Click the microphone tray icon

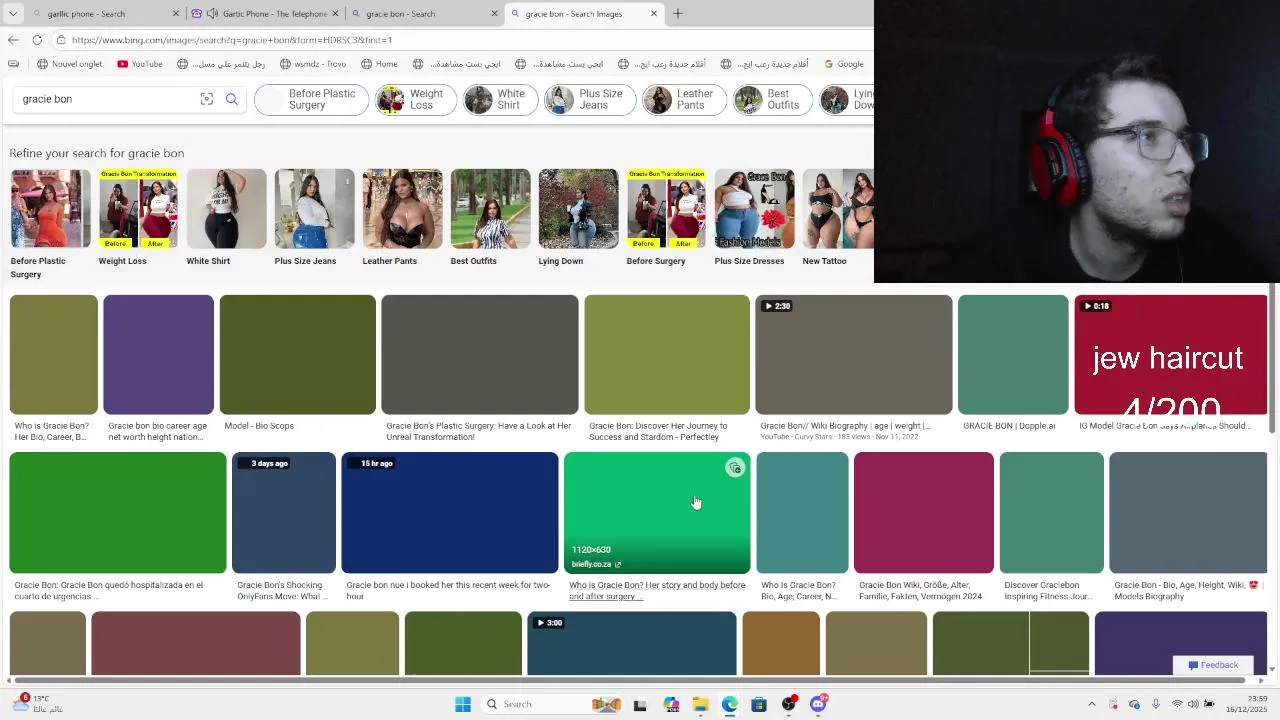[1156, 704]
